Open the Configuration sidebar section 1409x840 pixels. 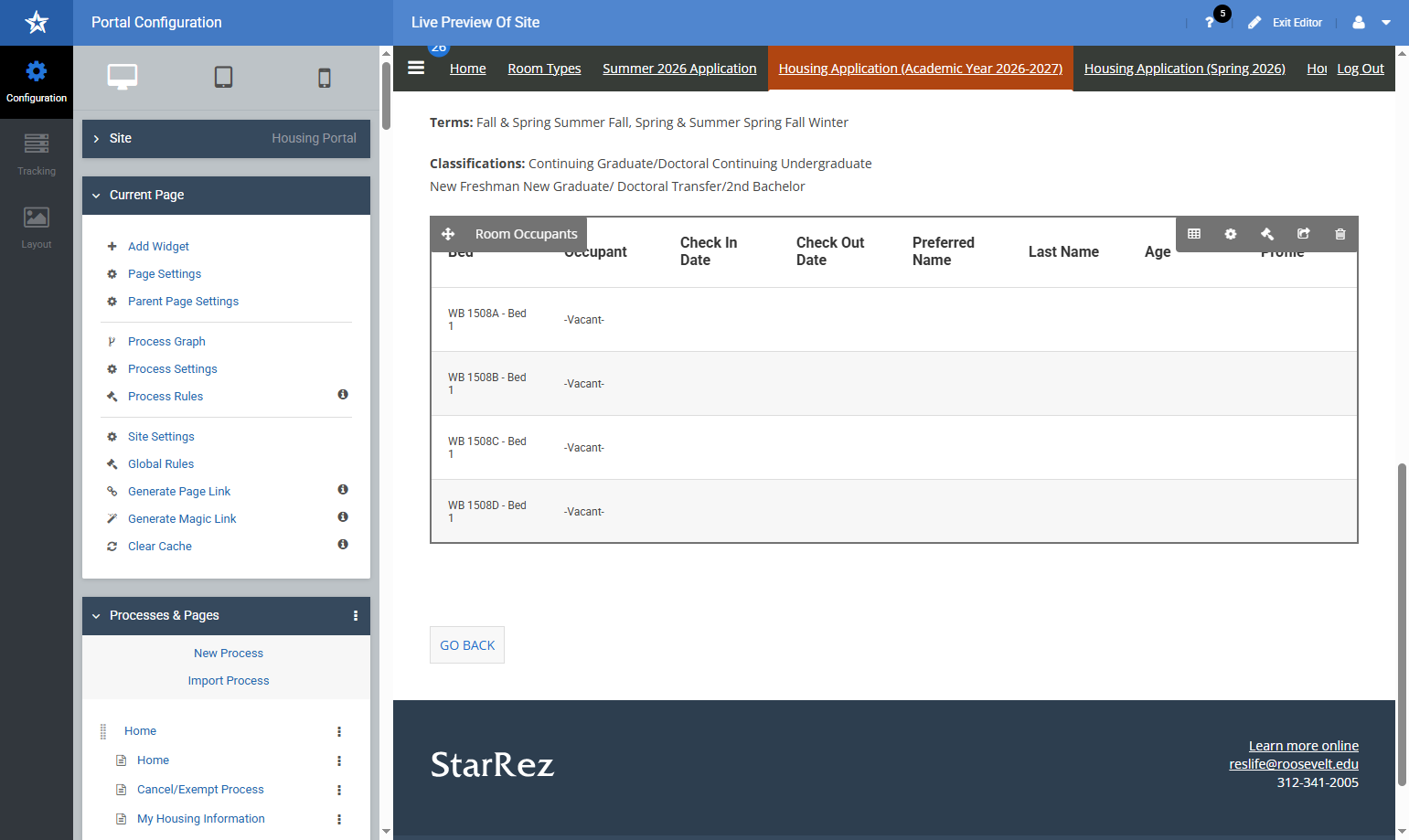click(37, 82)
